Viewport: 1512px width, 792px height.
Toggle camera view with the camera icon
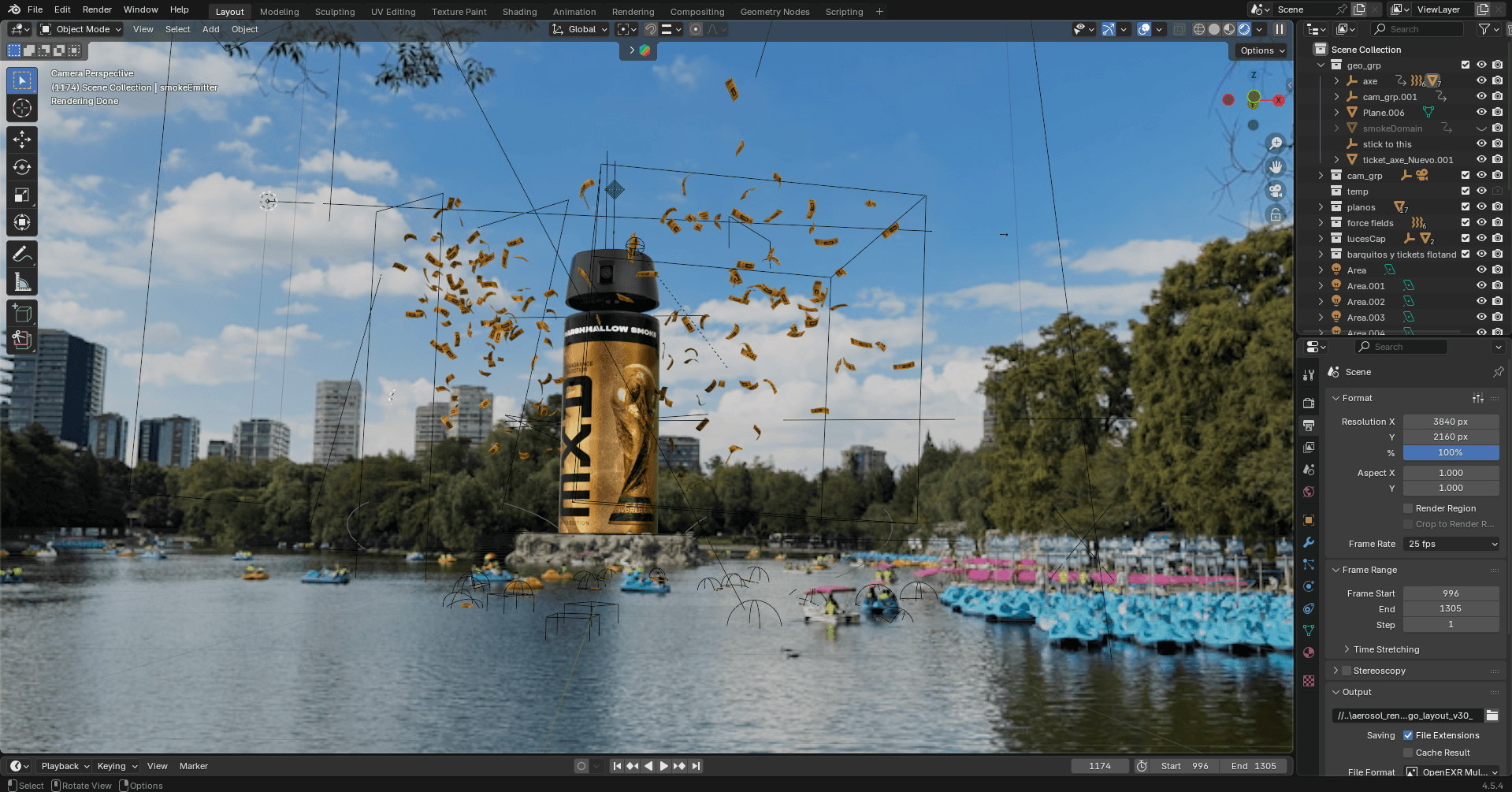point(1275,191)
